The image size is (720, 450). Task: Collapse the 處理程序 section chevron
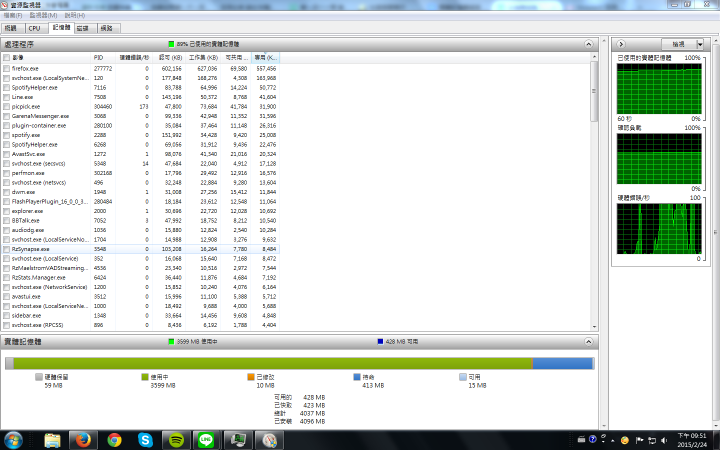pos(589,44)
